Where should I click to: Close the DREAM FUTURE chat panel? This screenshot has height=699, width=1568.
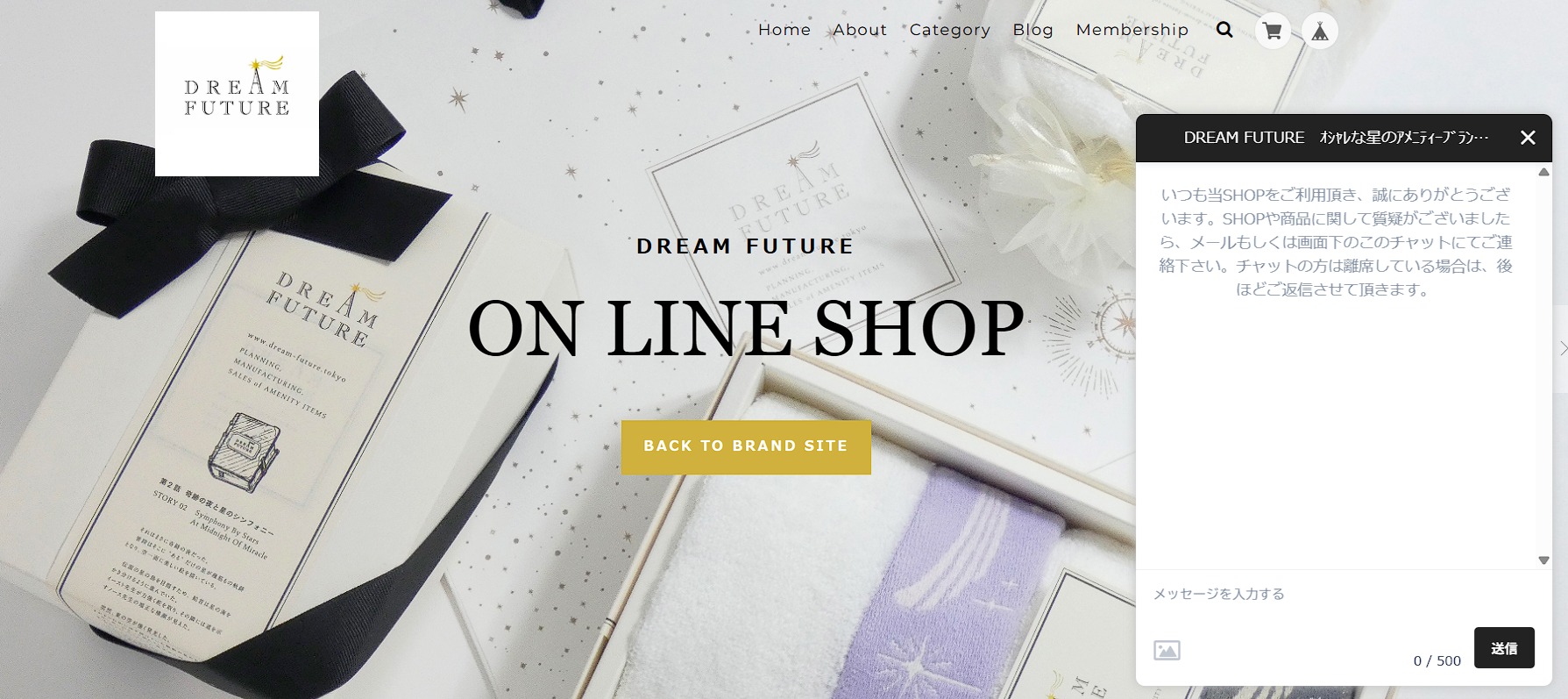[1528, 138]
